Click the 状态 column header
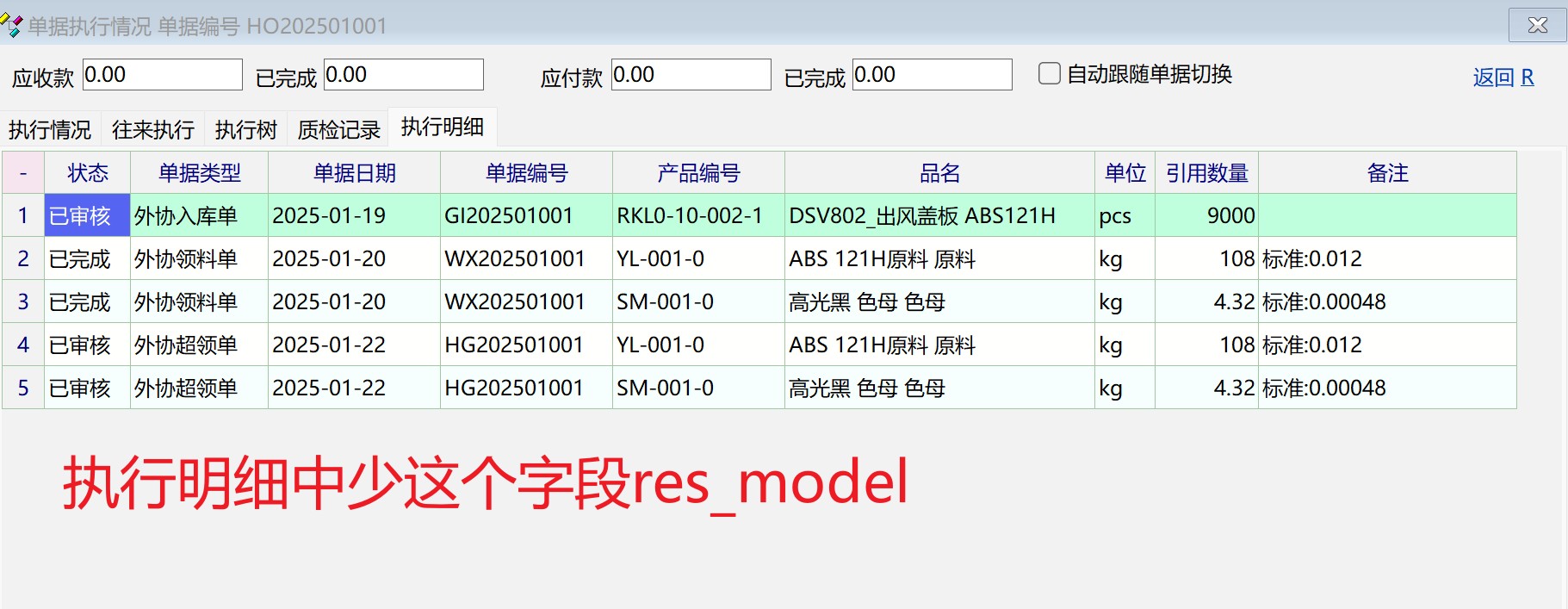This screenshot has width=1568, height=609. tap(87, 173)
